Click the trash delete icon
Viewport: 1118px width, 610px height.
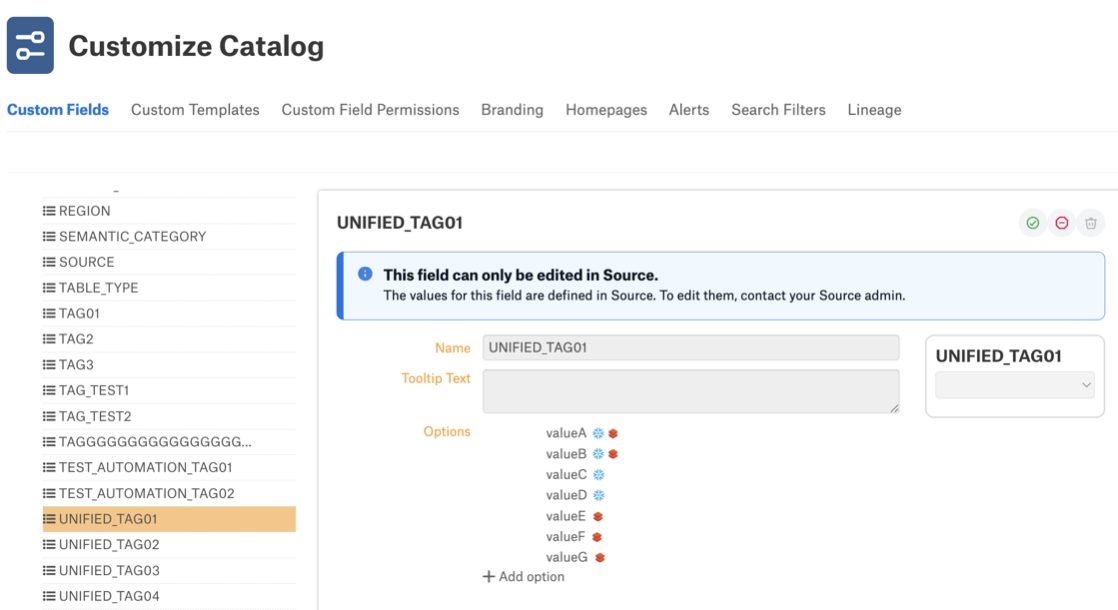tap(1091, 223)
